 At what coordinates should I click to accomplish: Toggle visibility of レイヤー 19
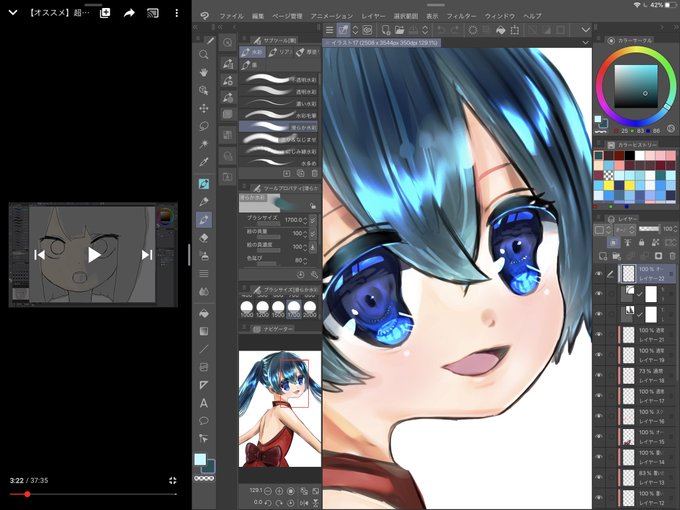(x=599, y=355)
